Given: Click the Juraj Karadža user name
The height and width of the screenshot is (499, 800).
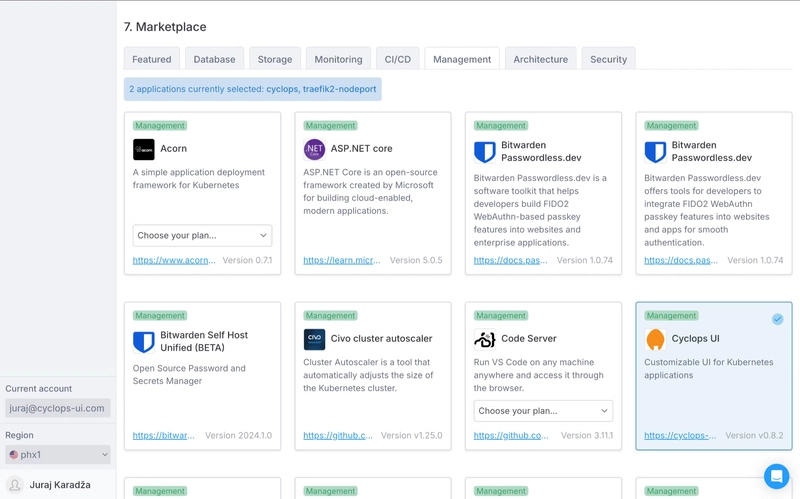Looking at the screenshot, I should [x=60, y=485].
